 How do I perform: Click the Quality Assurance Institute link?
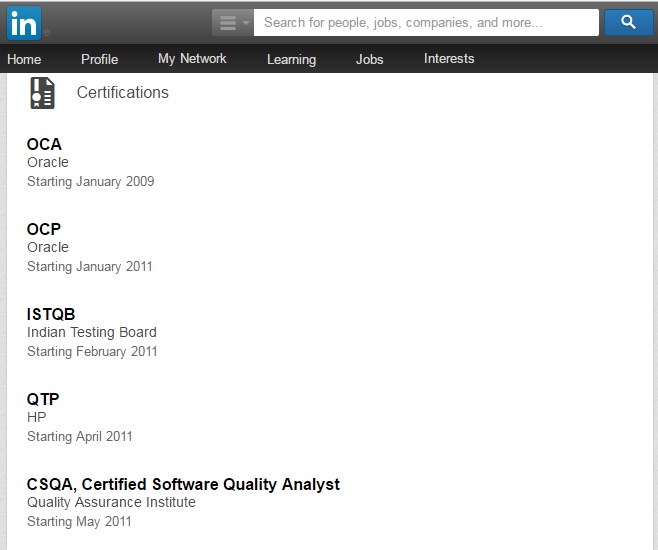point(111,502)
